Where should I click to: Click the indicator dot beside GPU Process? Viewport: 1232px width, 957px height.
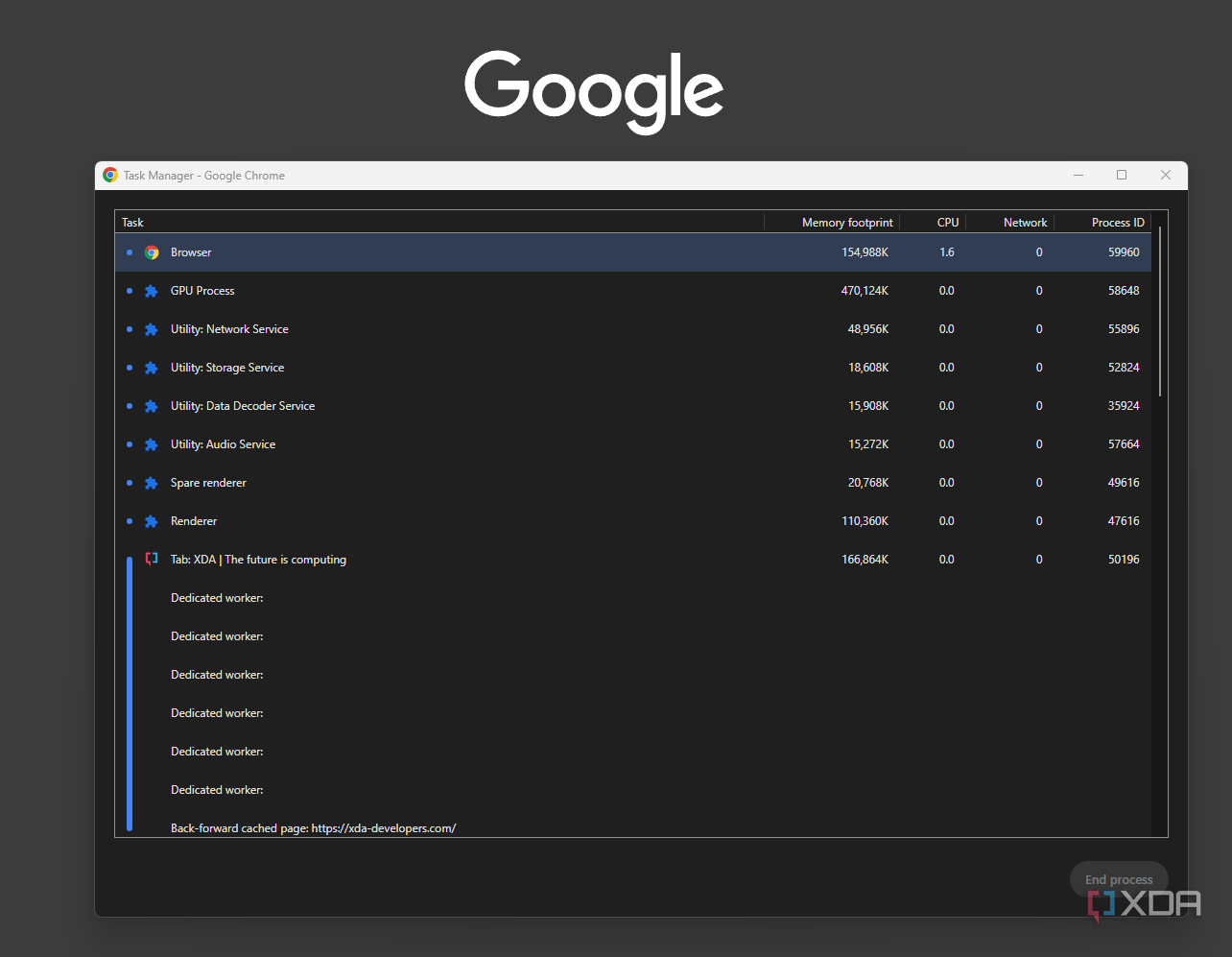pyautogui.click(x=130, y=290)
